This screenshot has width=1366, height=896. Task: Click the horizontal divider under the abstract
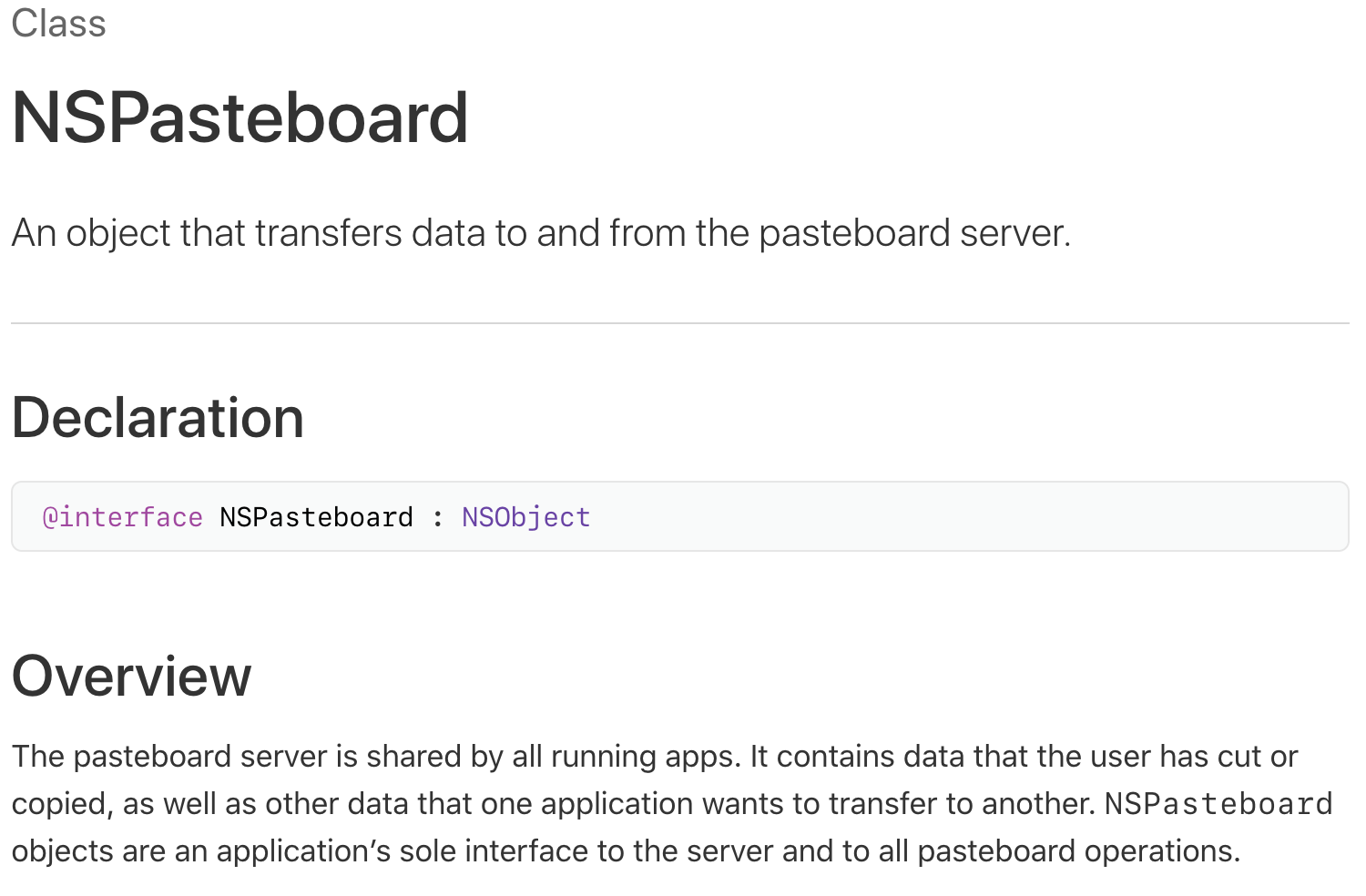pyautogui.click(x=680, y=323)
